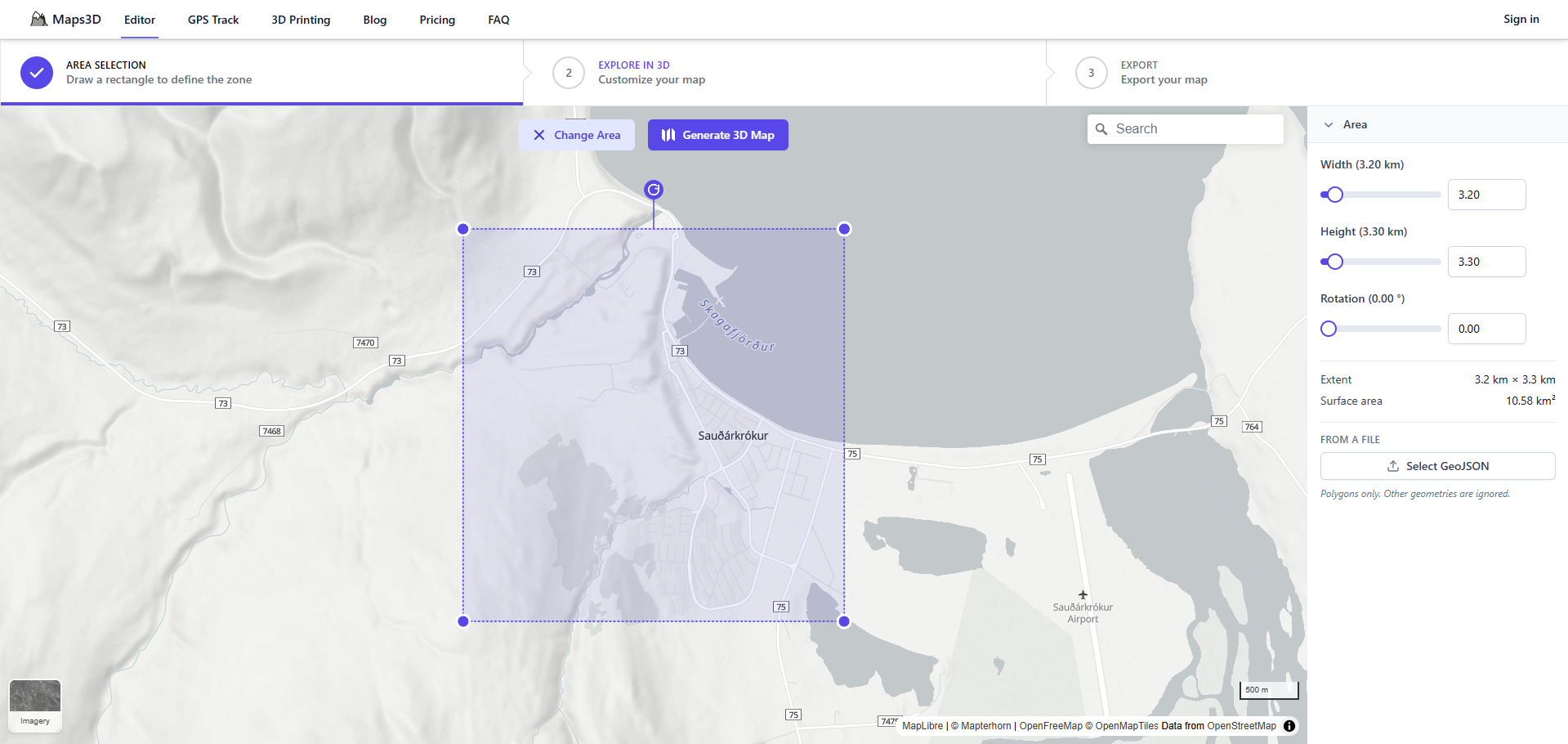Click the step 2 circle icon

click(569, 73)
